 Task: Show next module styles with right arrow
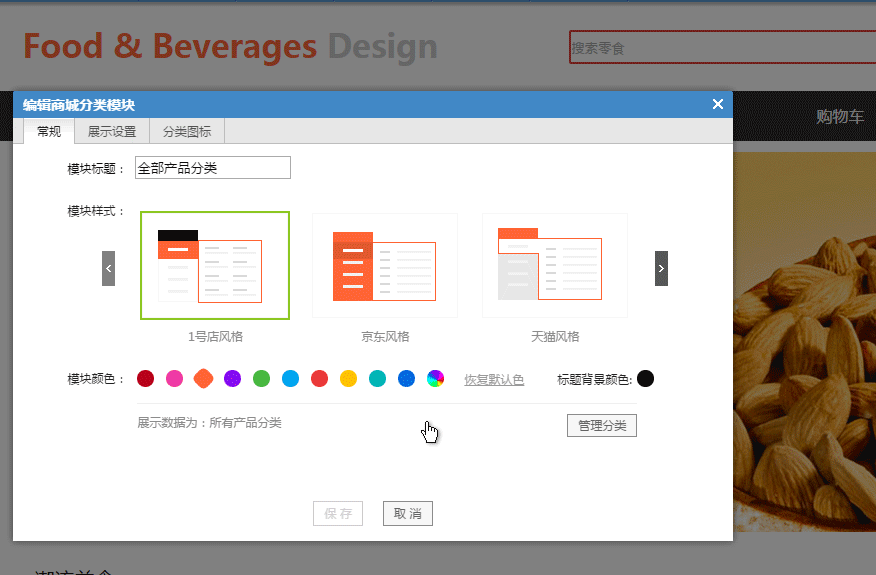click(661, 268)
